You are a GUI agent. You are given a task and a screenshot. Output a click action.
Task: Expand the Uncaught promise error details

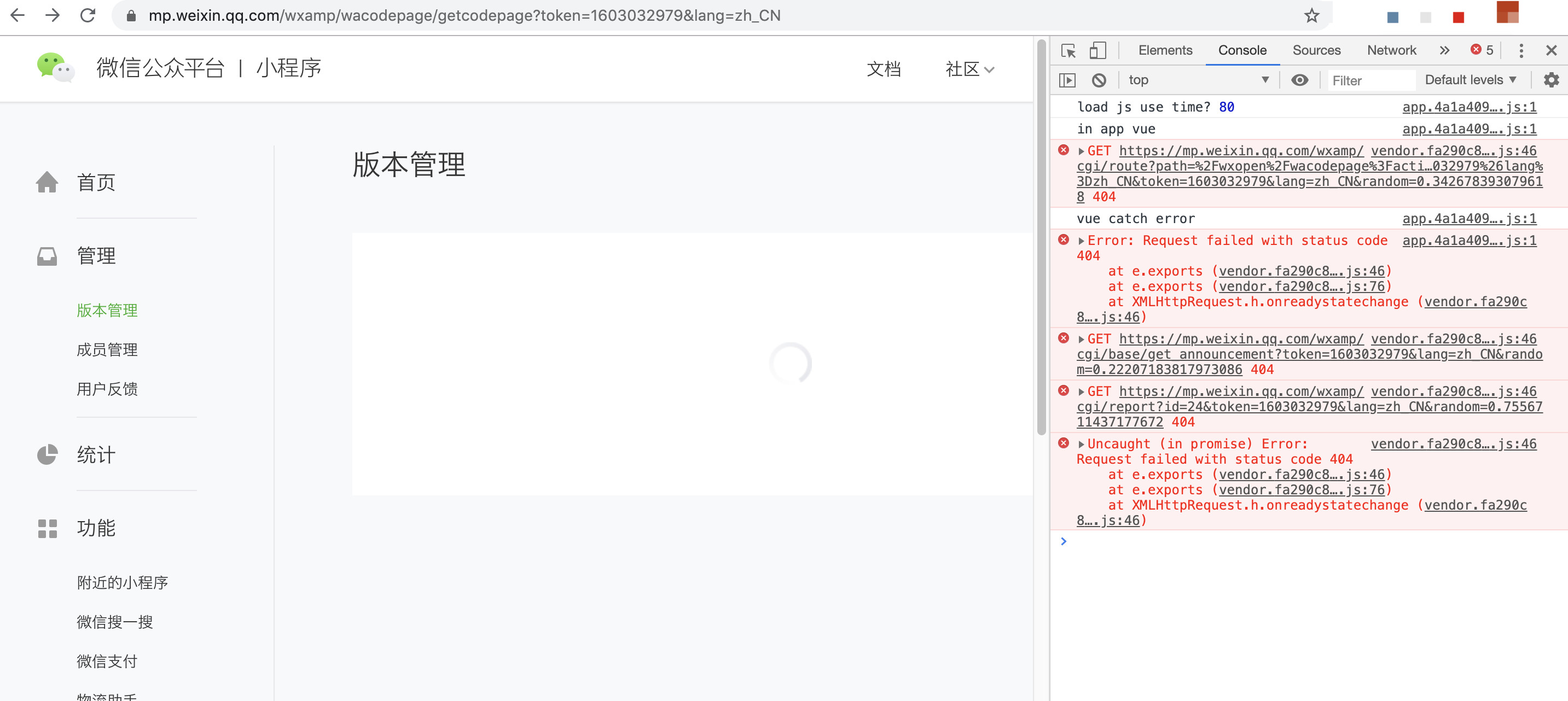pyautogui.click(x=1081, y=444)
